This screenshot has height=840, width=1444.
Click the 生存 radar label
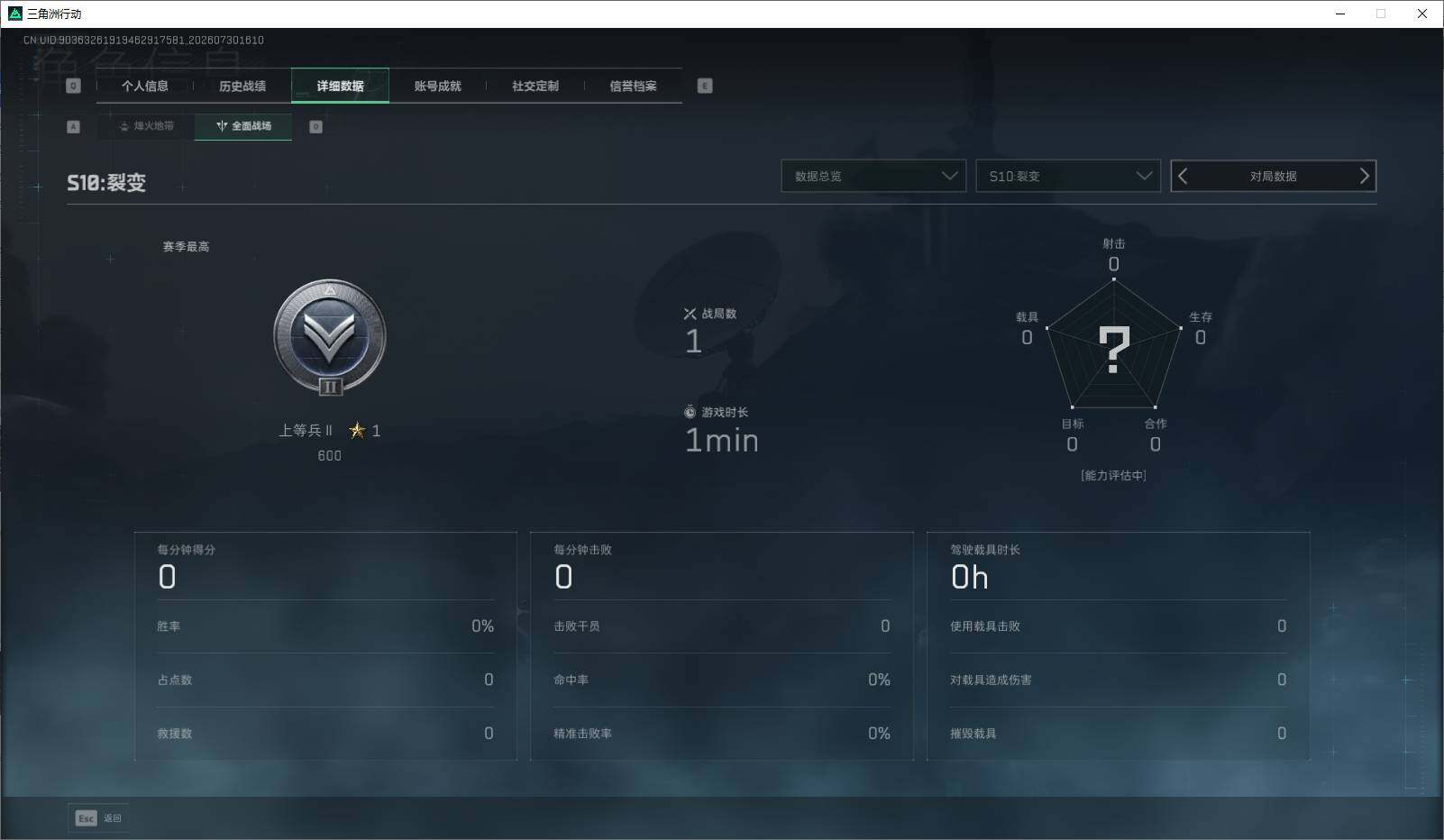click(1201, 317)
